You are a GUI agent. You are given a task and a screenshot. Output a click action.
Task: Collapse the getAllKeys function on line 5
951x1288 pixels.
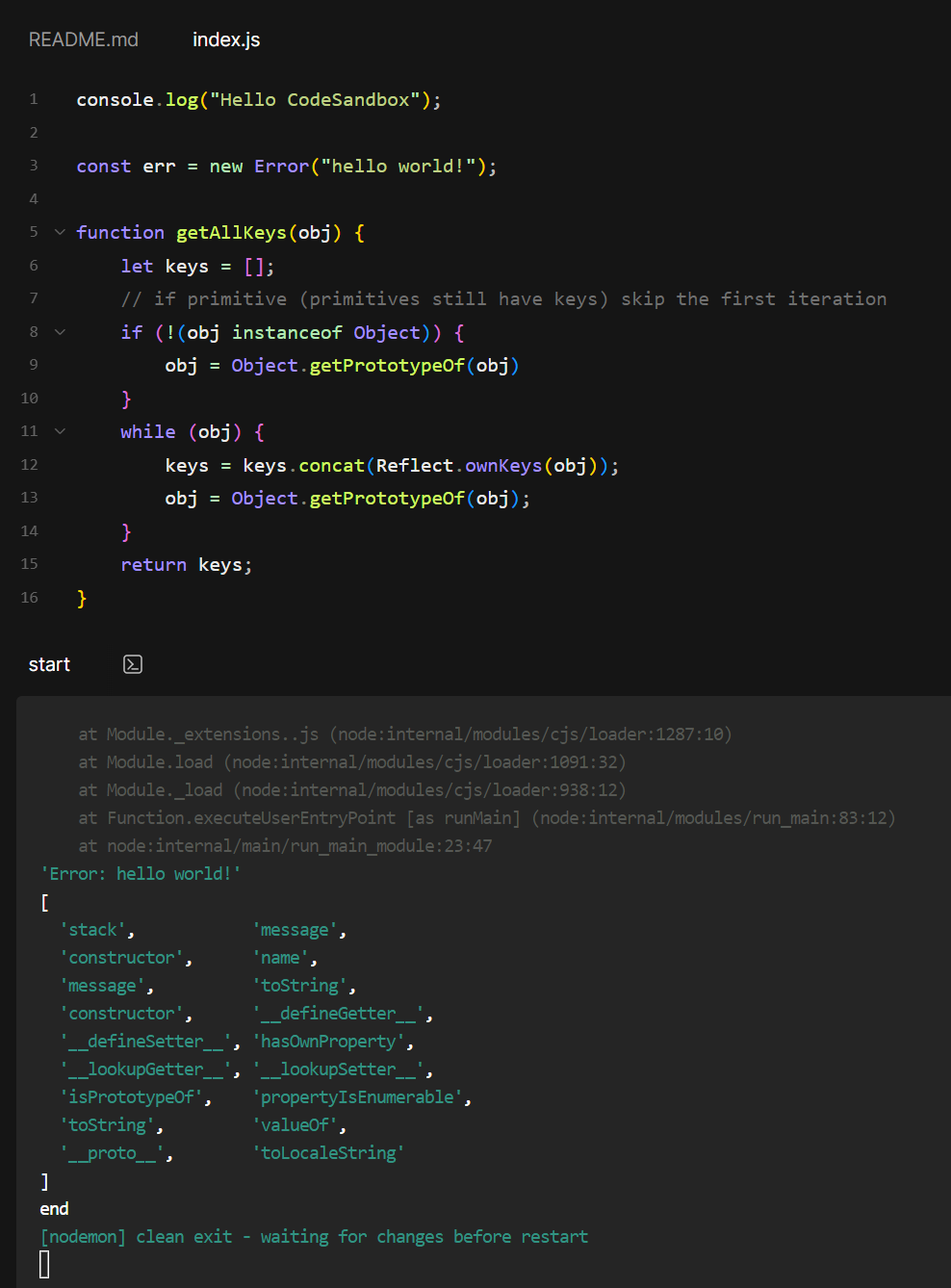coord(60,232)
